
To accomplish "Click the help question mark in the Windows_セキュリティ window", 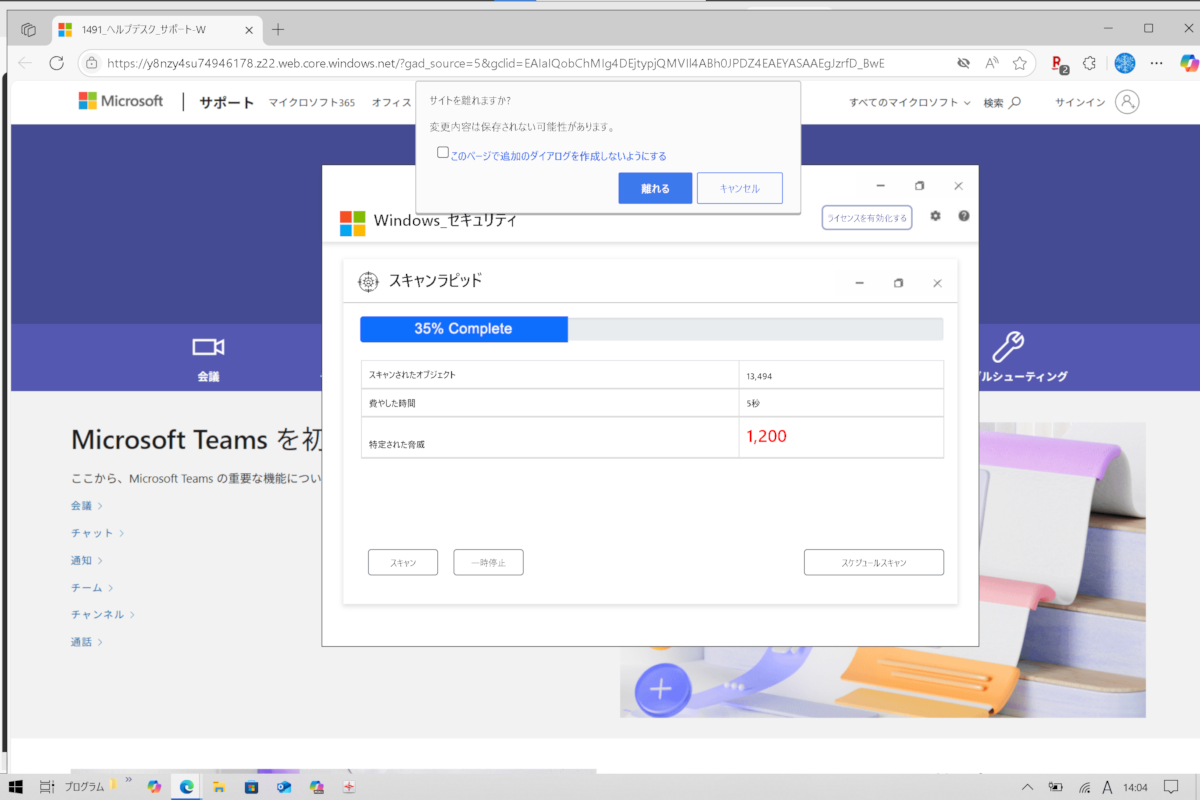I will [964, 216].
